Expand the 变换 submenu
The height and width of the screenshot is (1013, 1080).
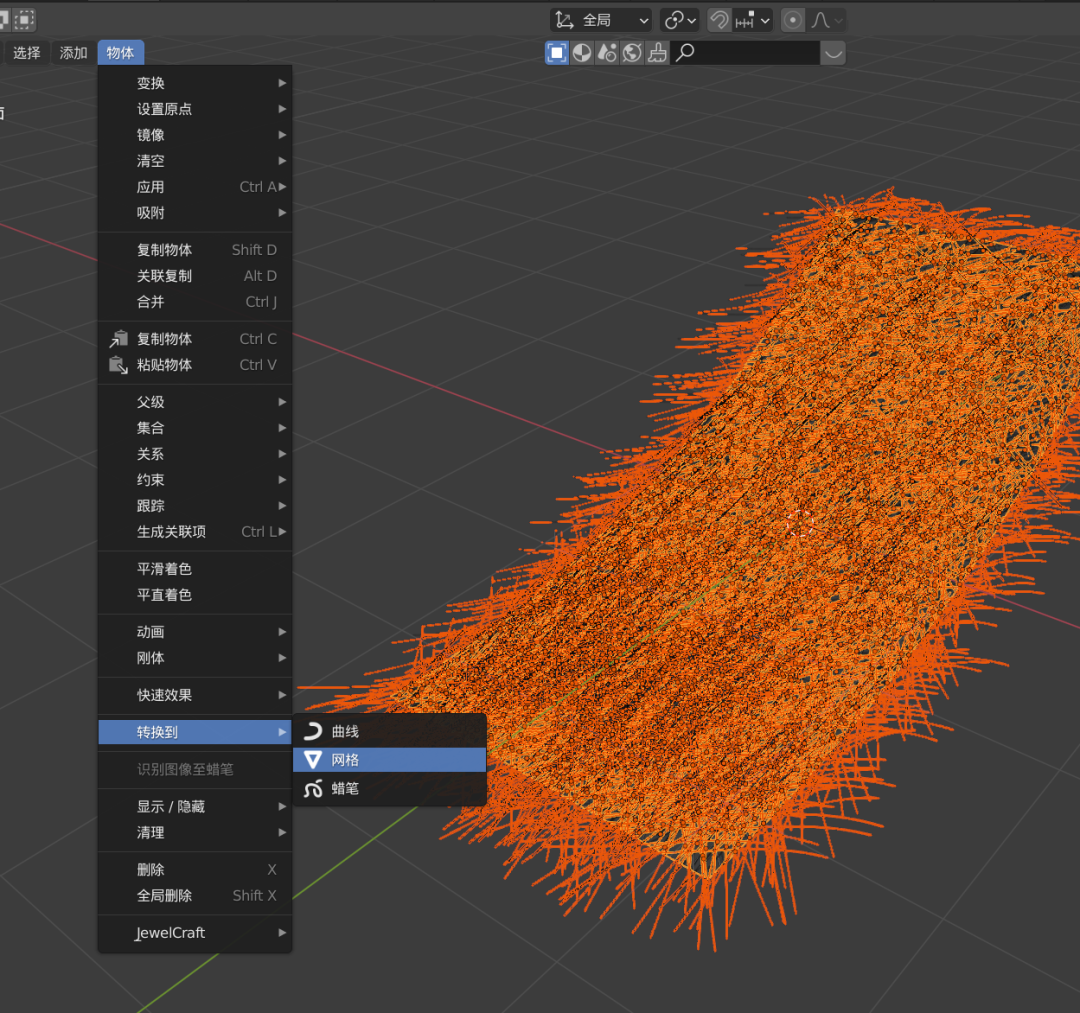[195, 83]
